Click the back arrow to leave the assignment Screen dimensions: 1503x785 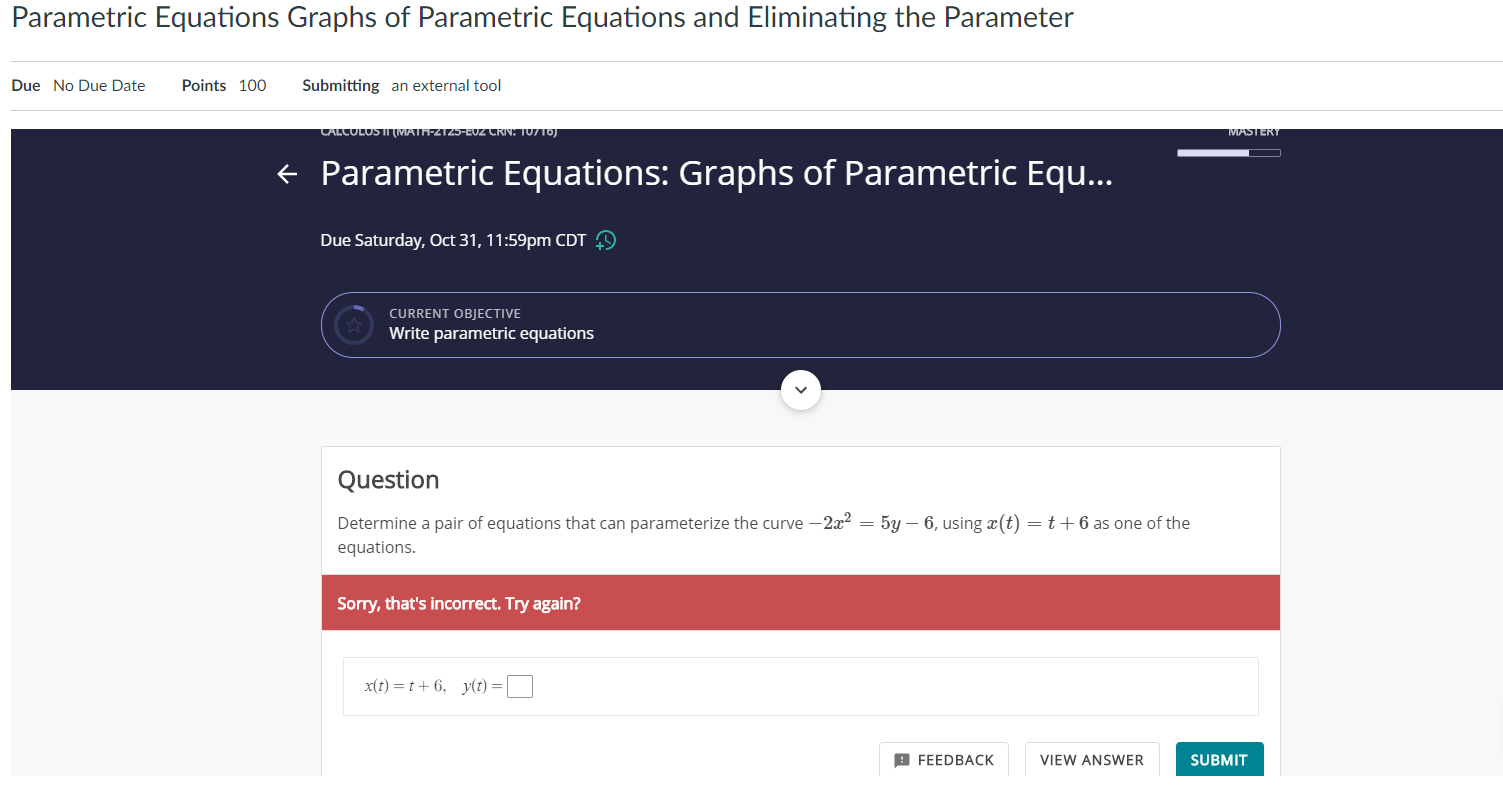tap(287, 174)
